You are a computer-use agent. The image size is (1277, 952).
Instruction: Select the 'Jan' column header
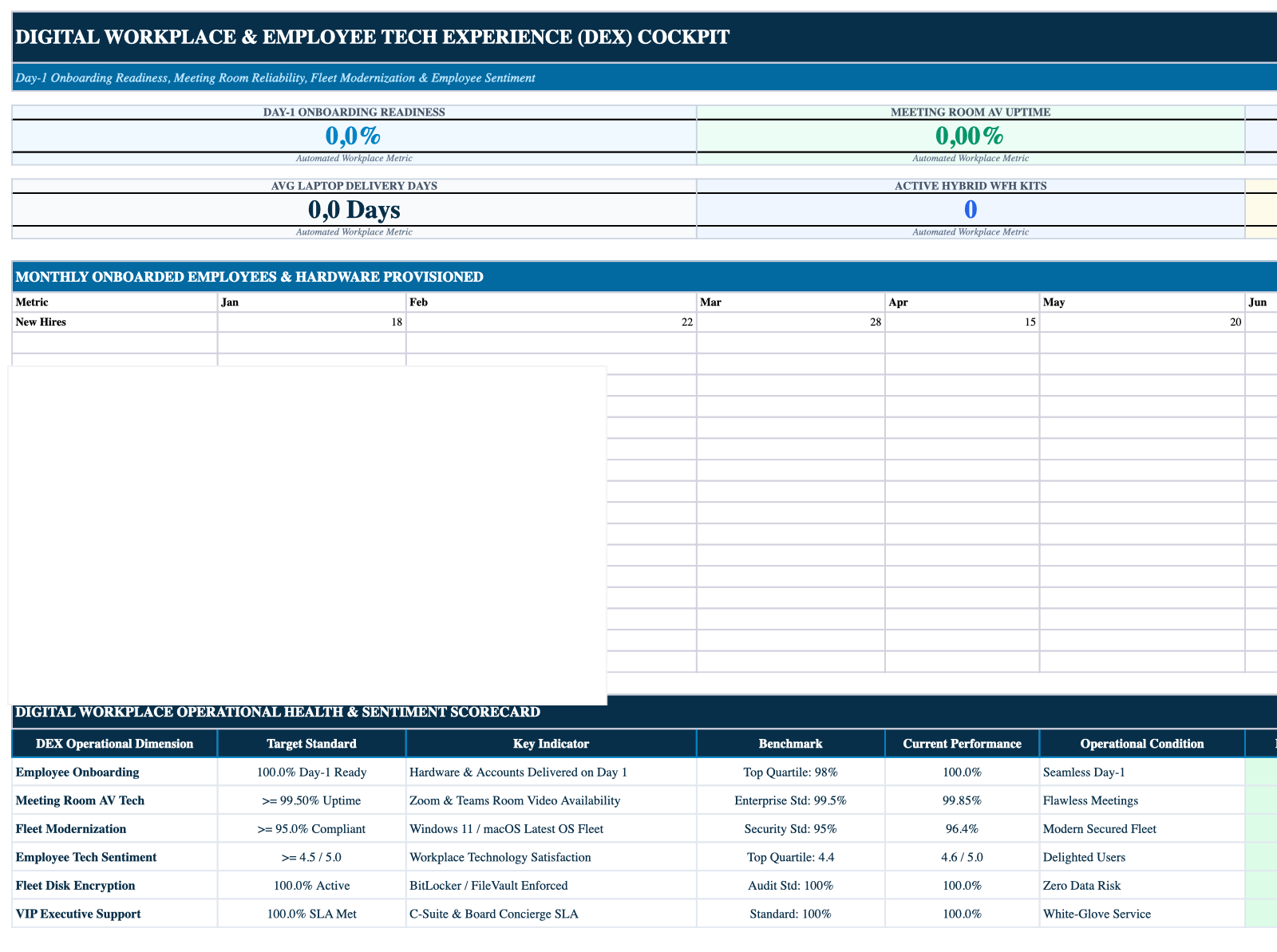312,303
